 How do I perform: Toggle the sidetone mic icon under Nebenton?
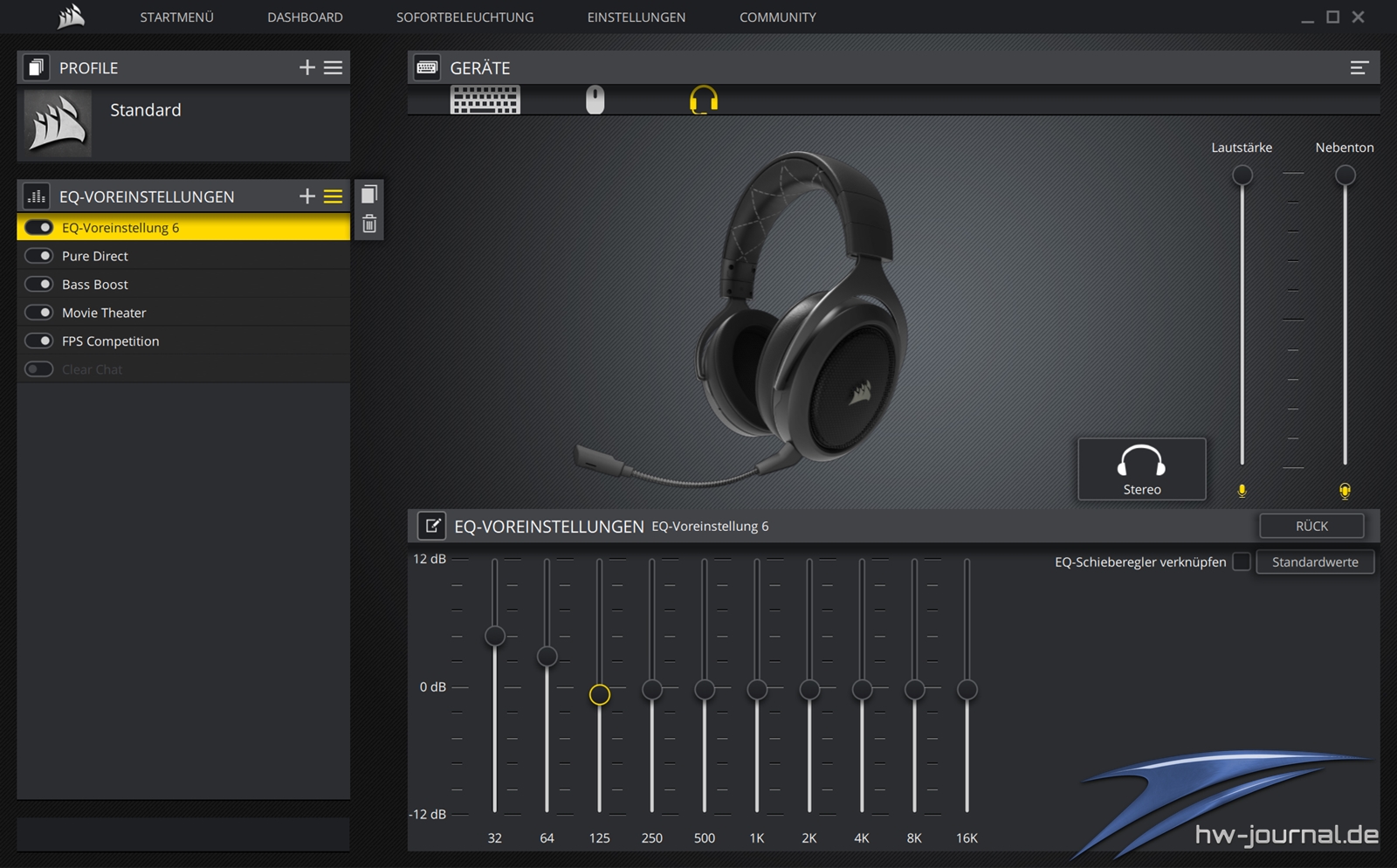pos(1345,491)
